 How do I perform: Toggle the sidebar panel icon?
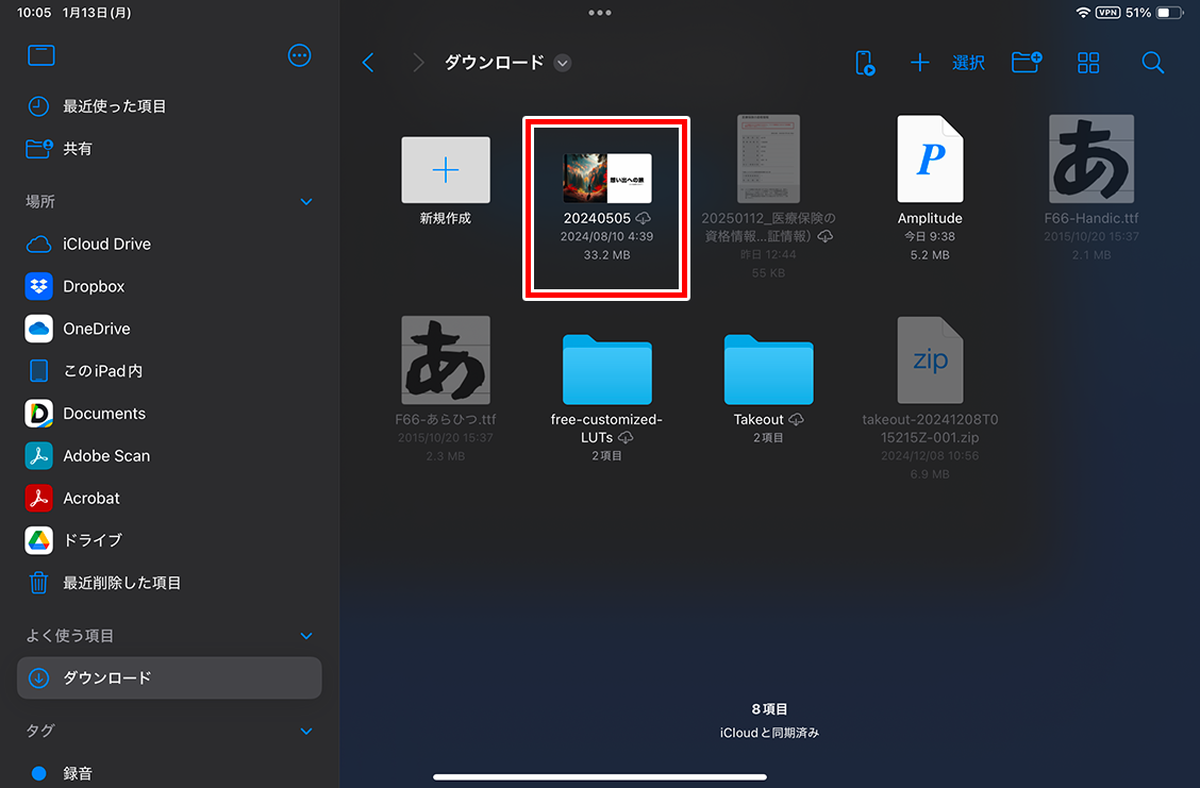(41, 56)
